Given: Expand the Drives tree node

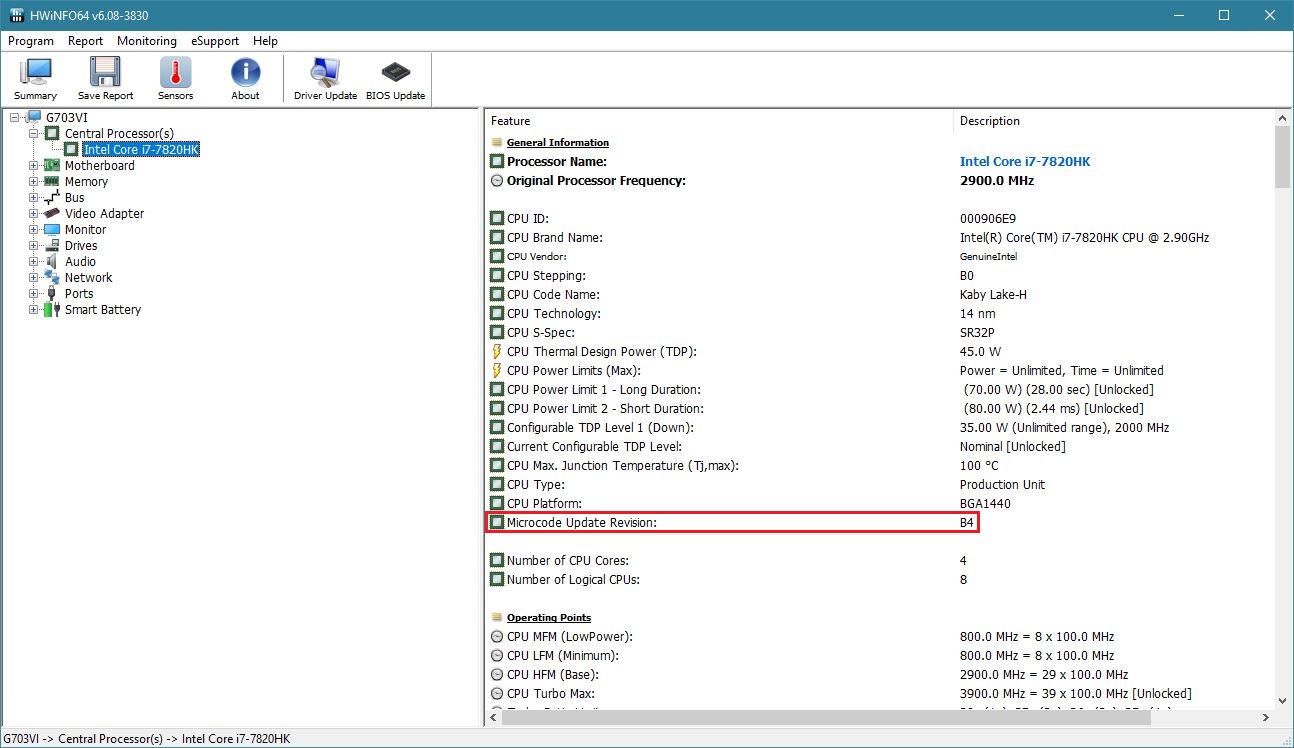Looking at the screenshot, I should point(33,245).
